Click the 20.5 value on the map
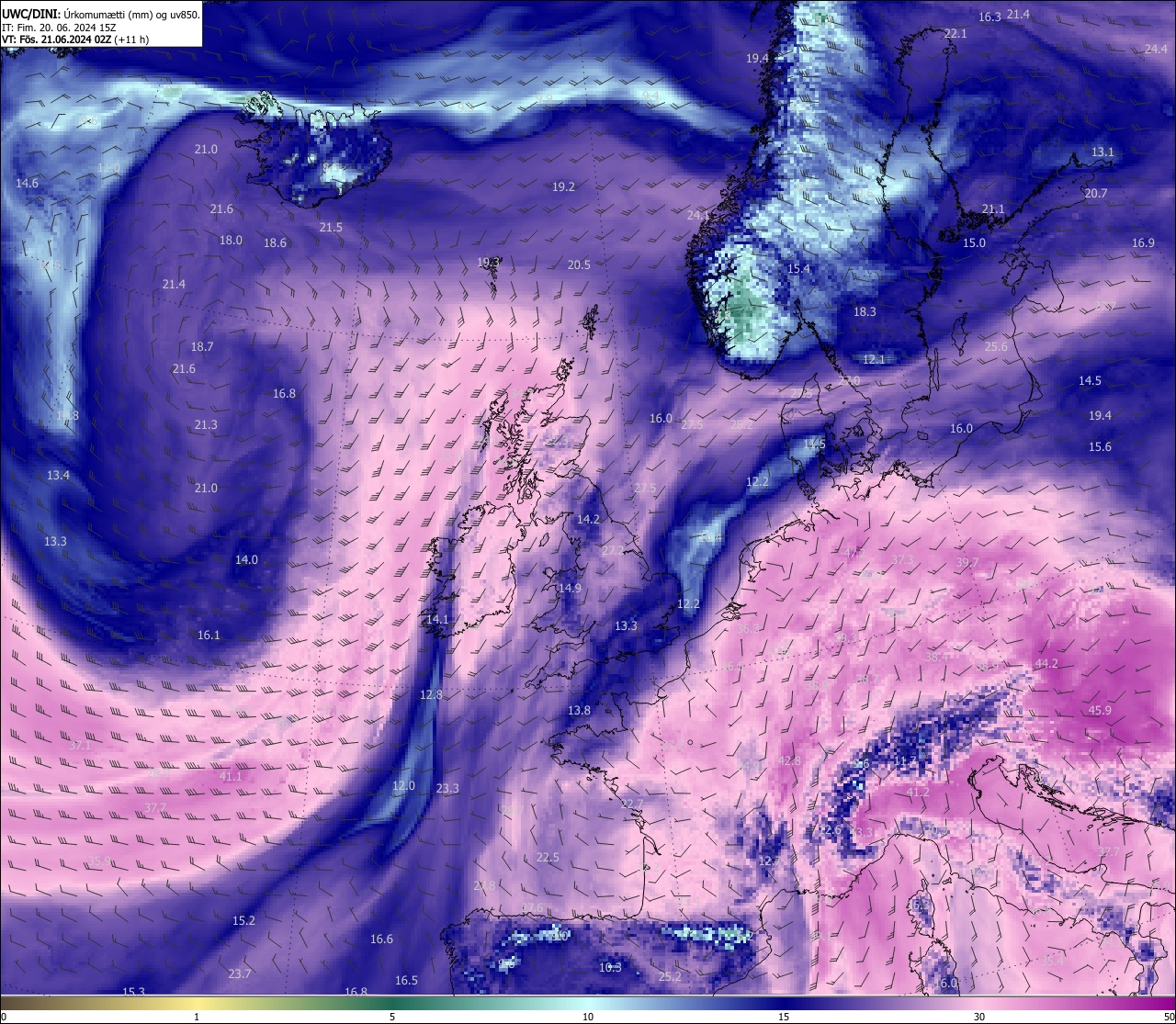 pos(579,264)
